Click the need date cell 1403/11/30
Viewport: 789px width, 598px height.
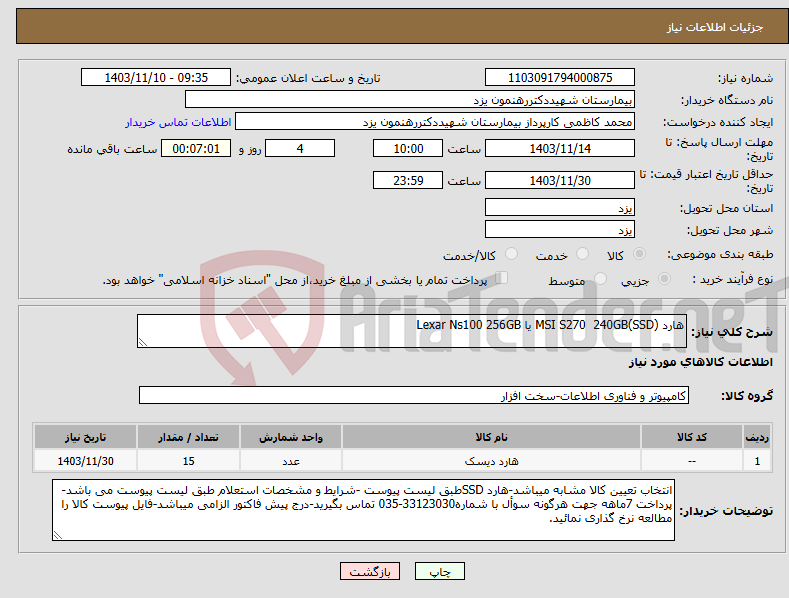[85, 461]
